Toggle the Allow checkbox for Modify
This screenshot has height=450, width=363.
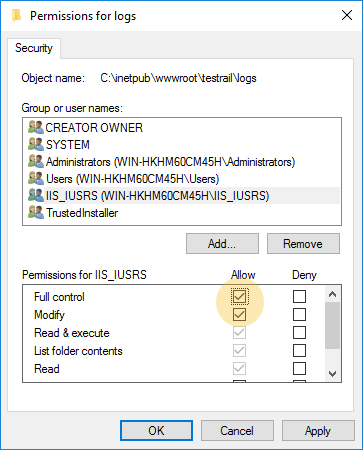click(239, 314)
